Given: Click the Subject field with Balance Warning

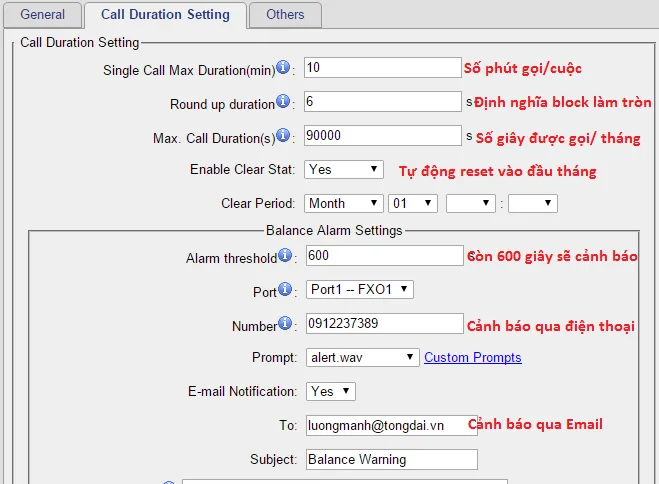Looking at the screenshot, I should [x=390, y=459].
